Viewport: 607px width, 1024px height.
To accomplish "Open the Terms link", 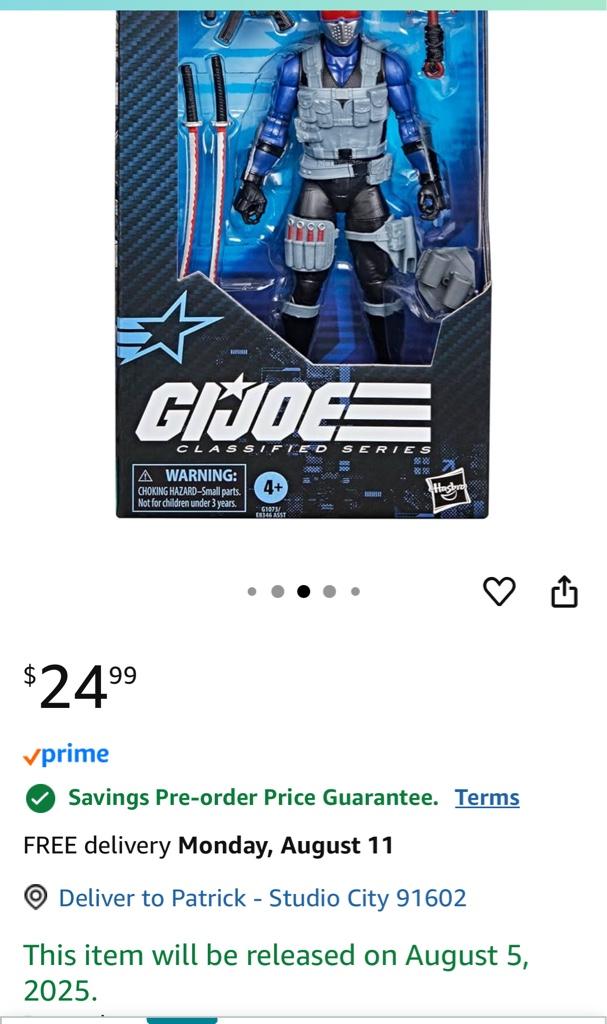I will click(x=487, y=797).
